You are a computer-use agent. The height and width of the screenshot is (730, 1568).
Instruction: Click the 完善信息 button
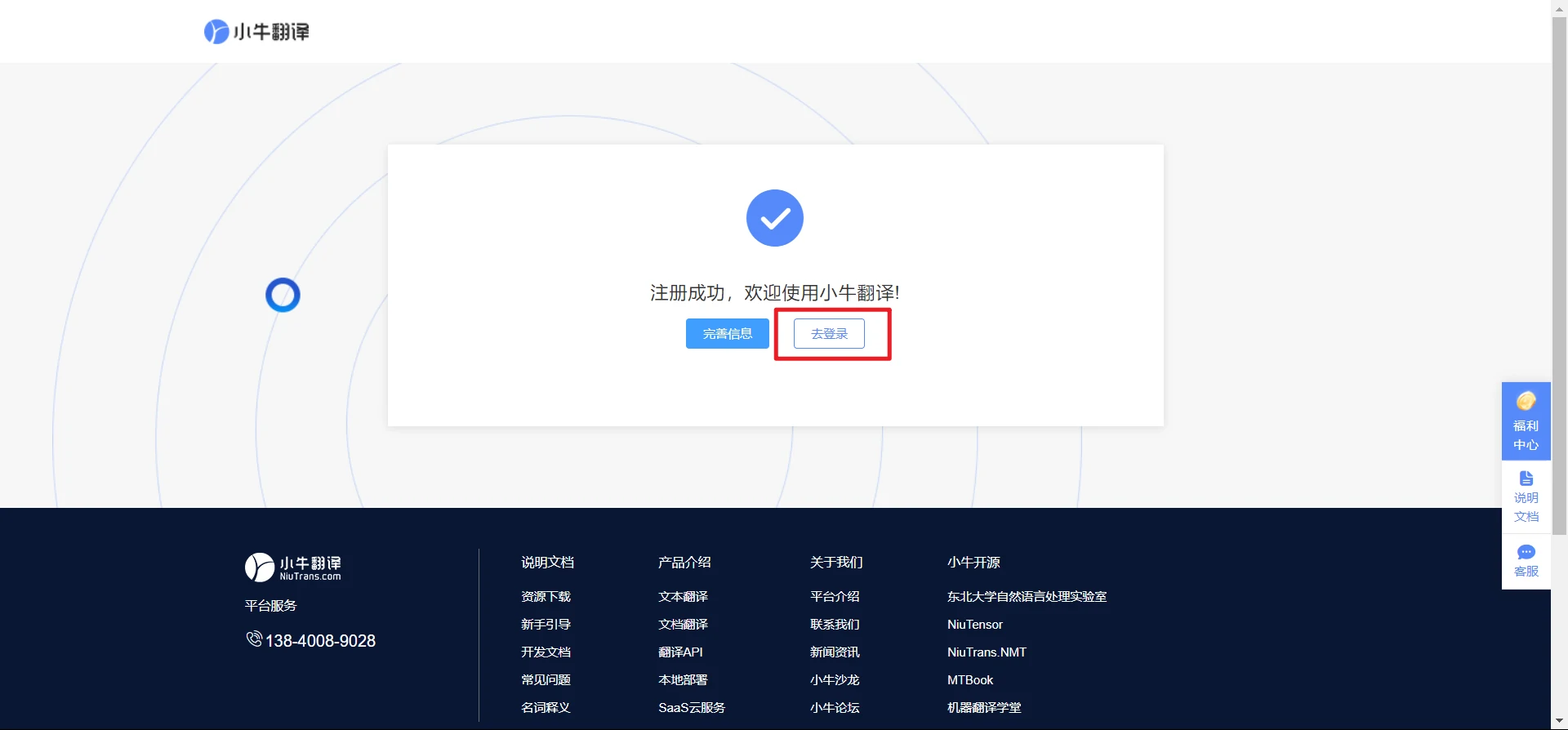(x=727, y=334)
